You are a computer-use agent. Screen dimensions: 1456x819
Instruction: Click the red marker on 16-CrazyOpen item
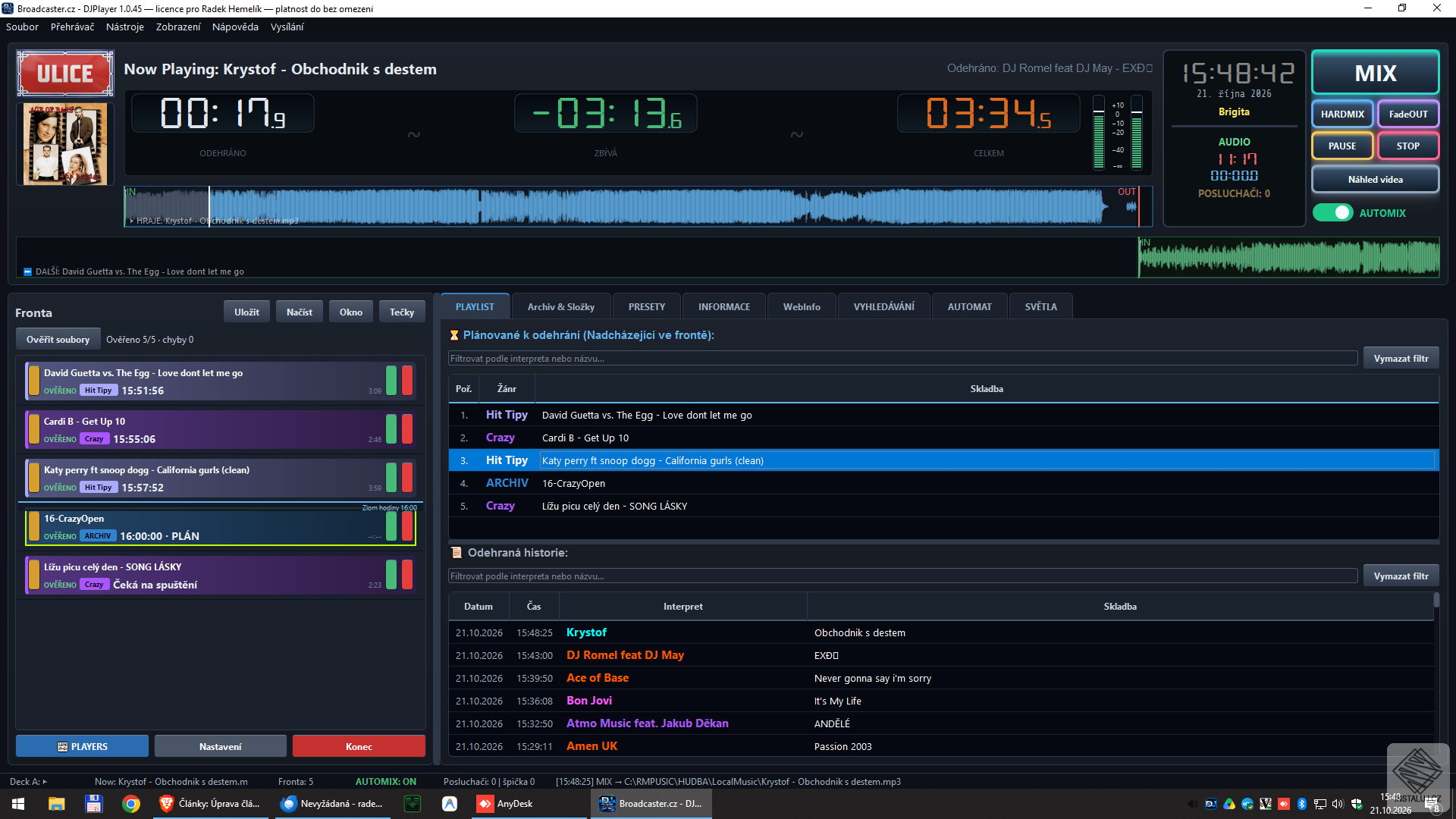coord(407,526)
